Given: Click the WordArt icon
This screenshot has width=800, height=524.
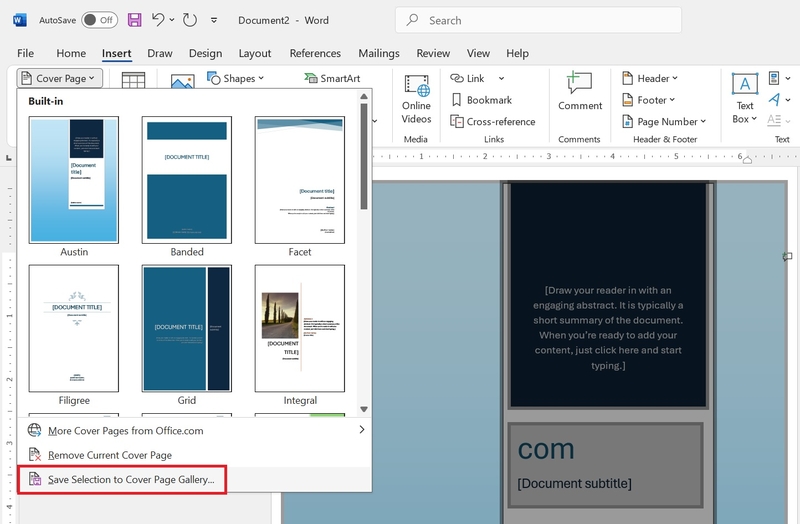Looking at the screenshot, I should click(x=774, y=99).
